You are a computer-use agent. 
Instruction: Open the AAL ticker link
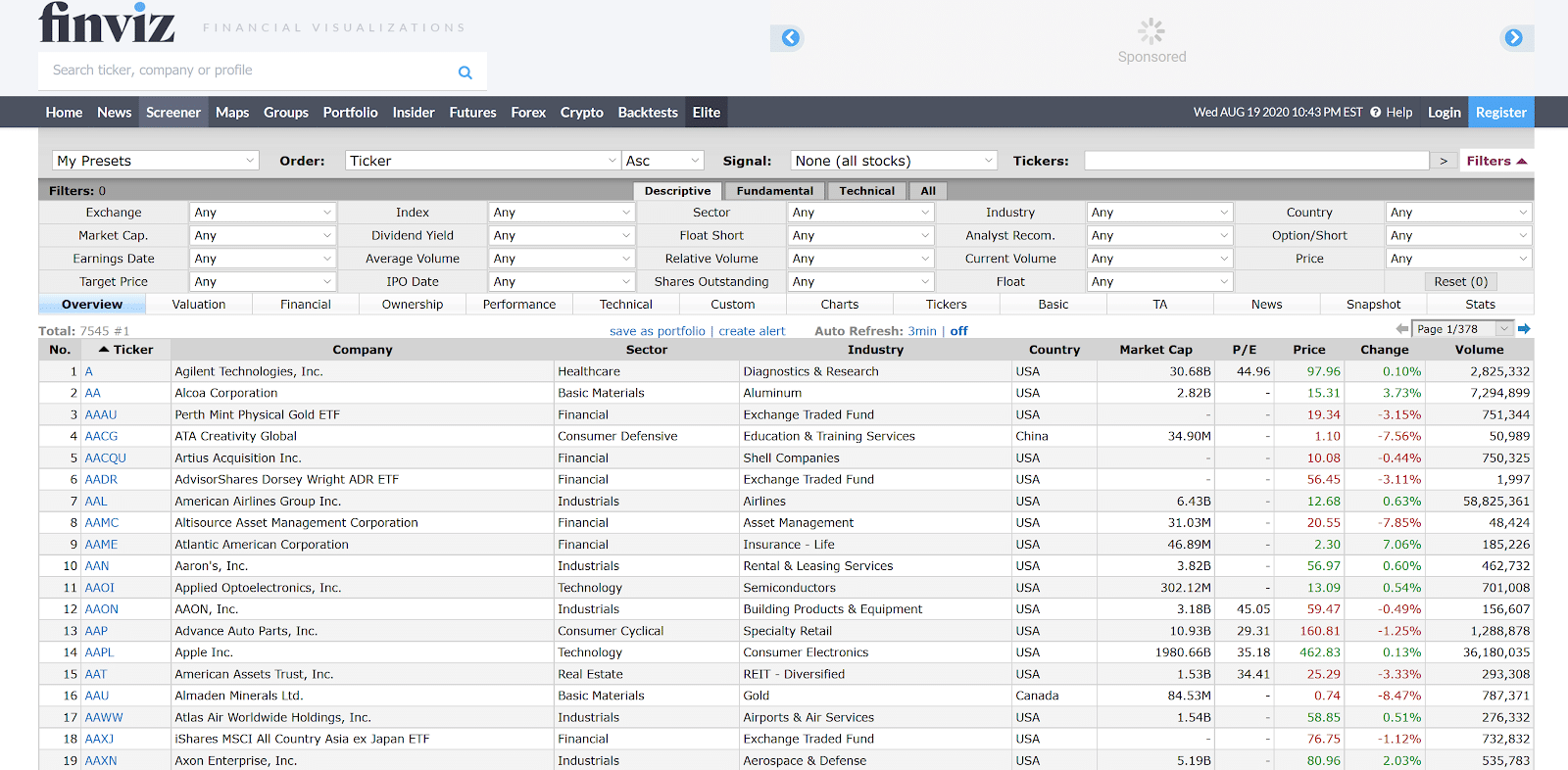(x=96, y=502)
